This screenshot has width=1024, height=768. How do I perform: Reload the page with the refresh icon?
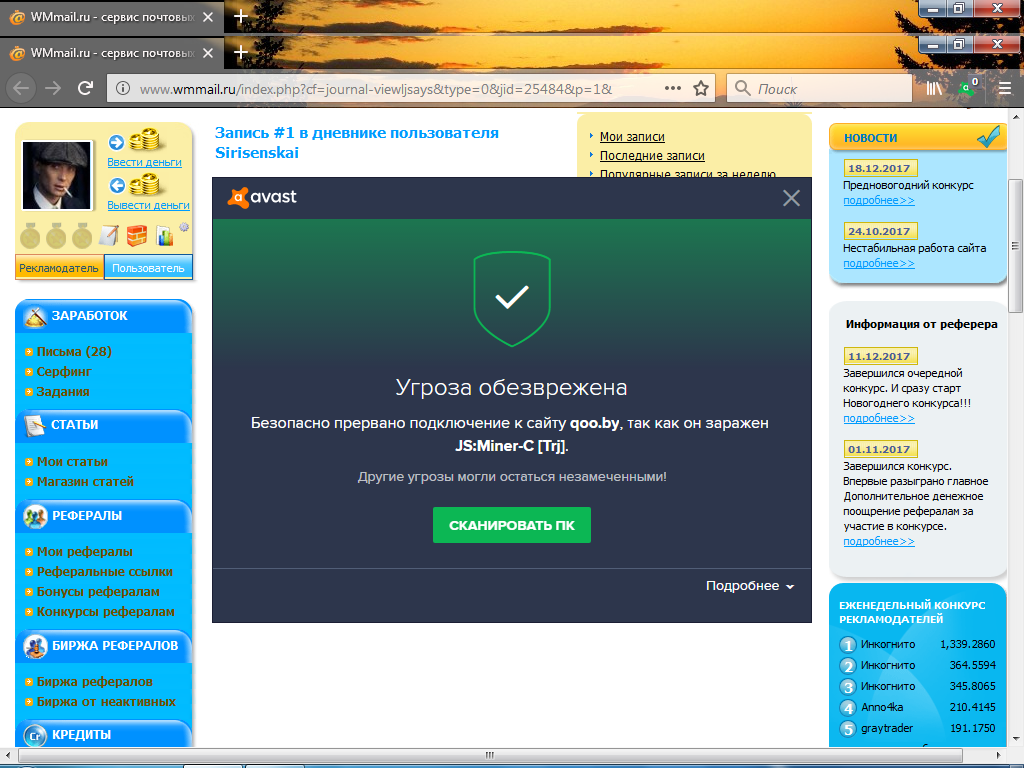pyautogui.click(x=85, y=88)
